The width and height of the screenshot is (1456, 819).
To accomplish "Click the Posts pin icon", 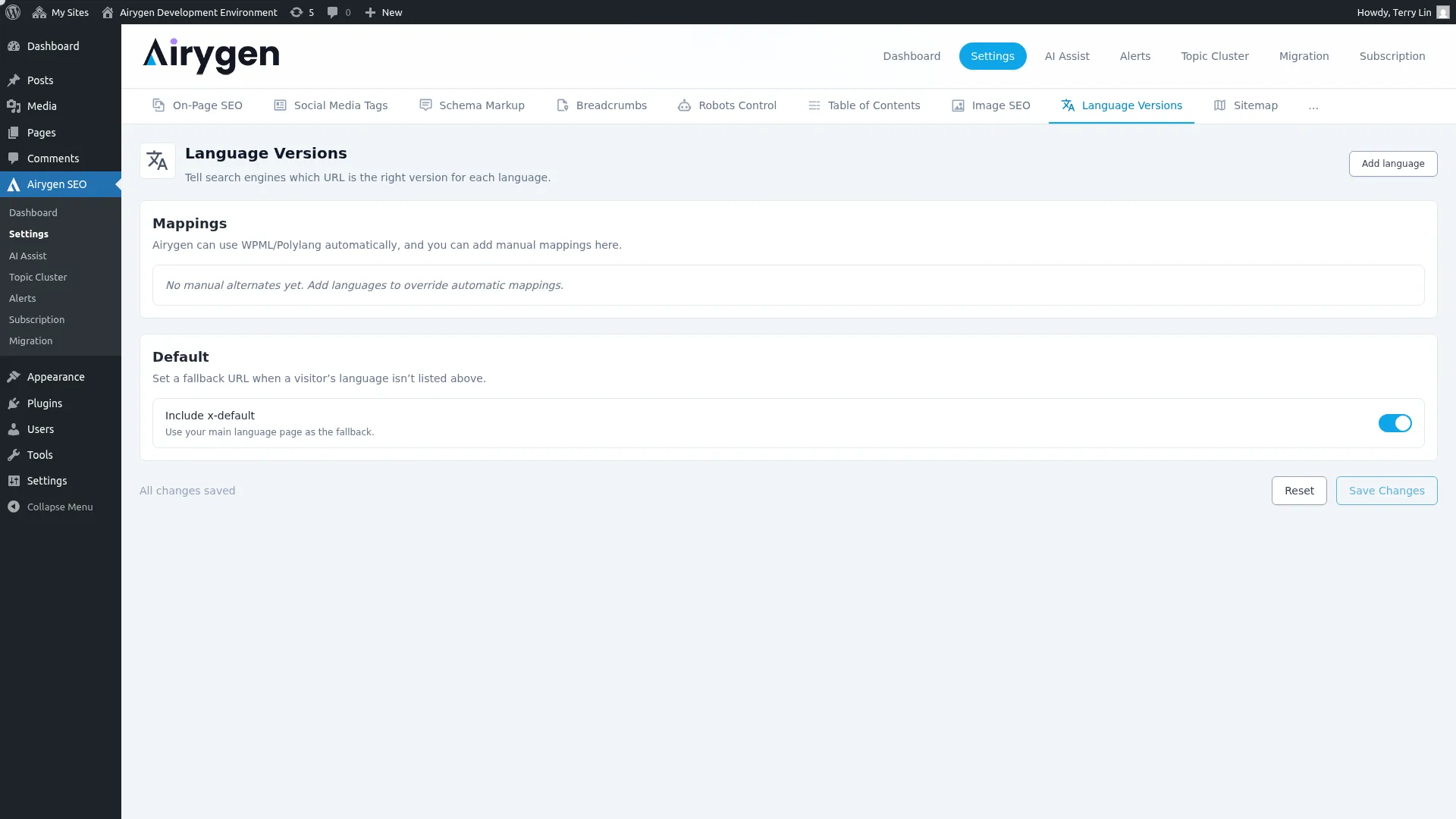I will 14,80.
